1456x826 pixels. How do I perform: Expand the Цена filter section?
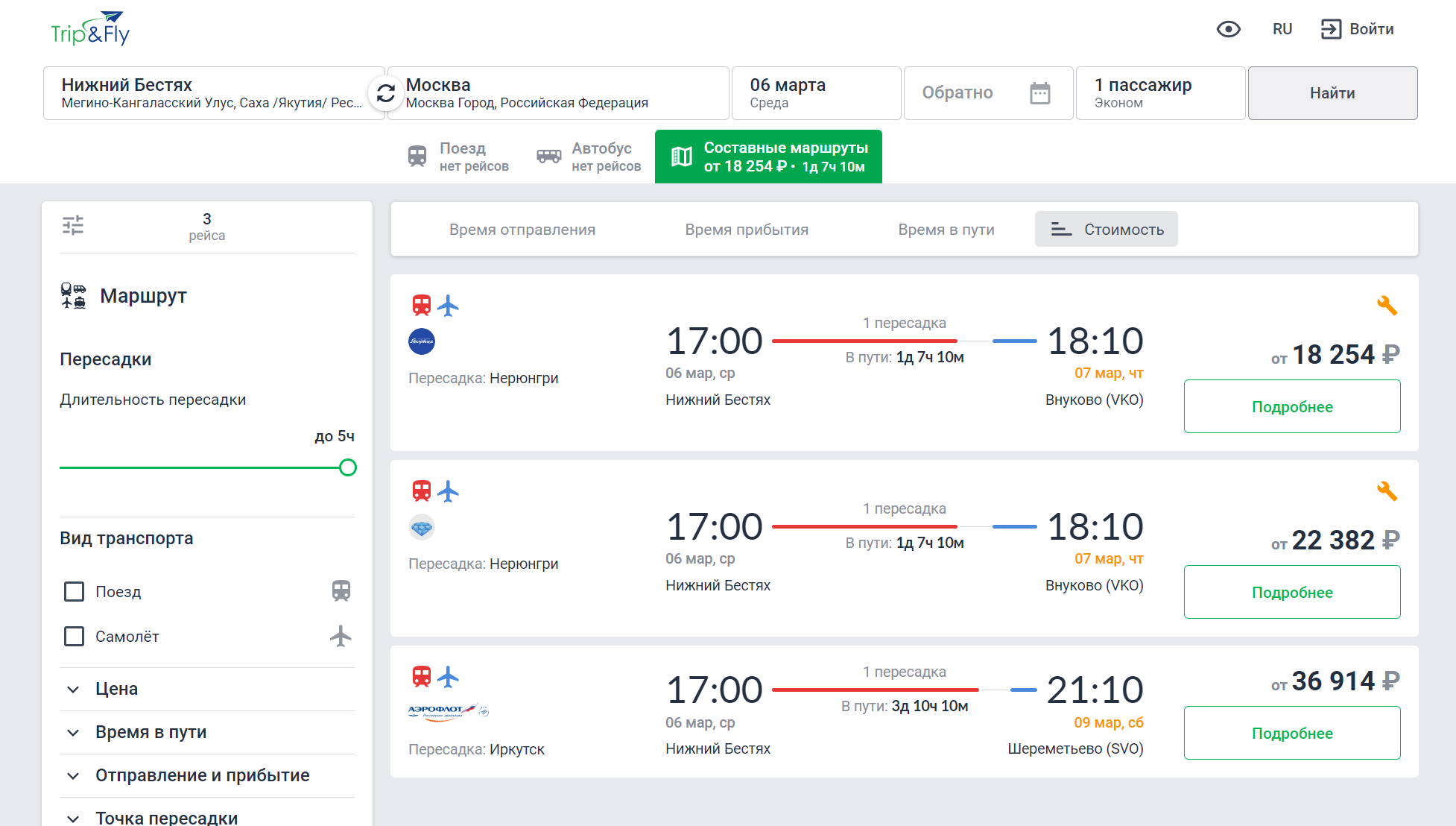point(207,689)
